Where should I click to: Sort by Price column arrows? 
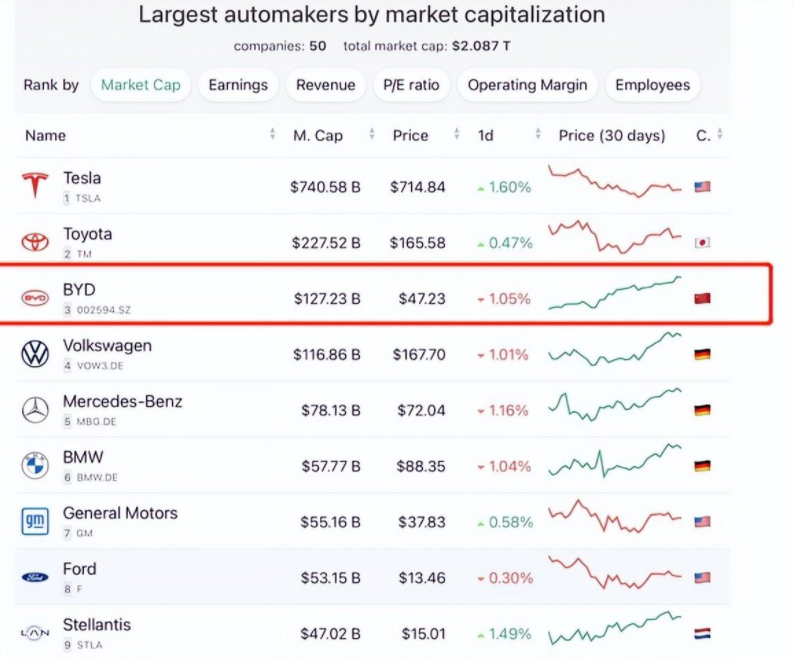point(456,135)
